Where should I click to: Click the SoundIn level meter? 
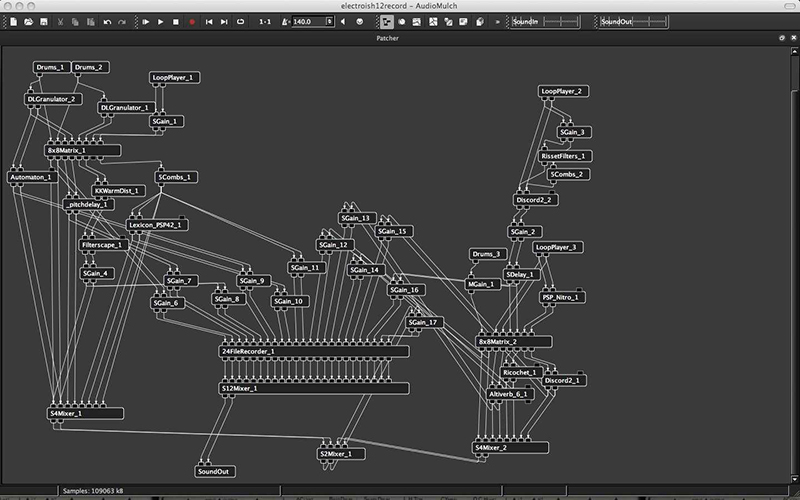(x=545, y=22)
